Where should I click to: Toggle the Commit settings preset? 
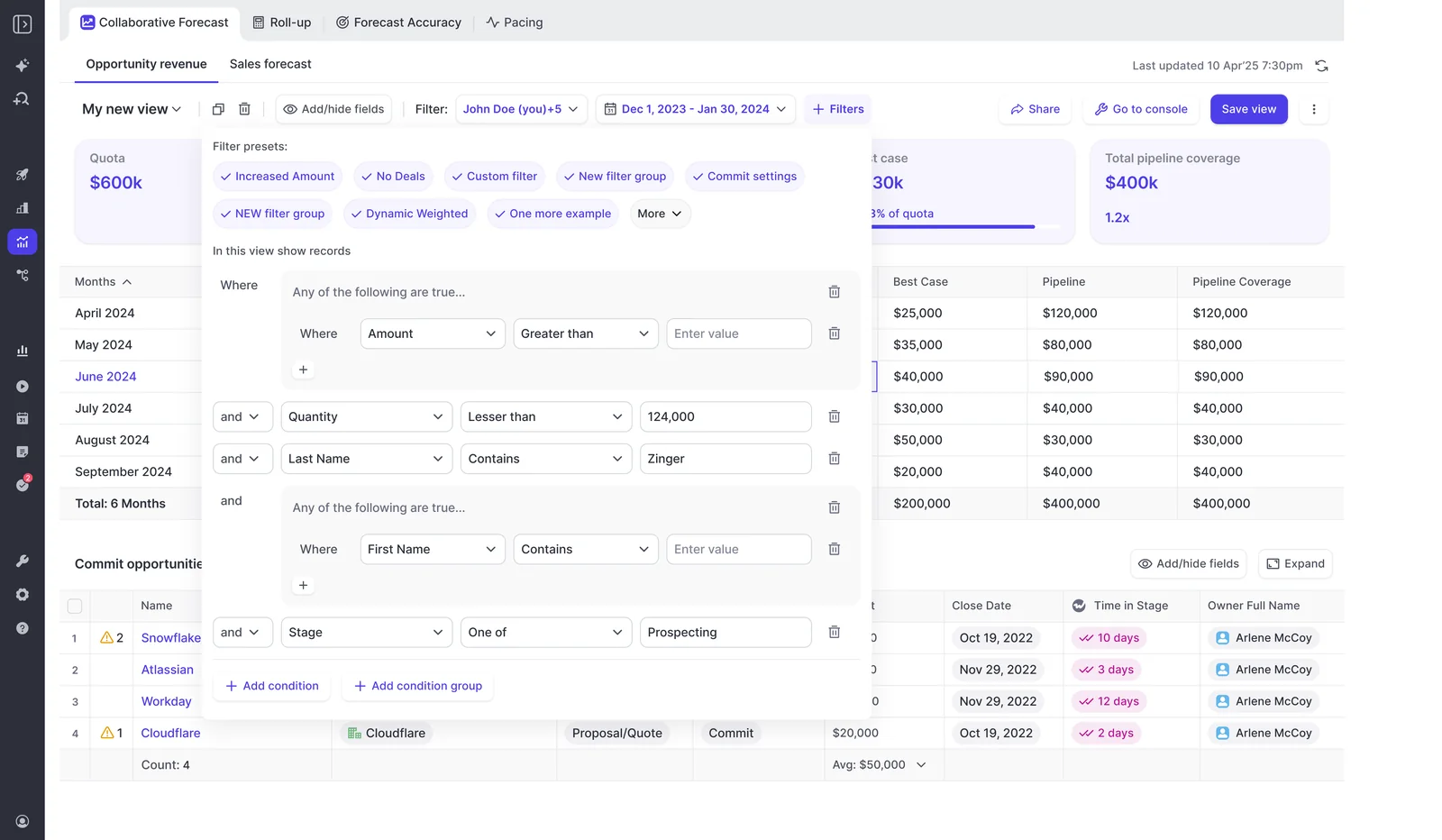click(744, 177)
